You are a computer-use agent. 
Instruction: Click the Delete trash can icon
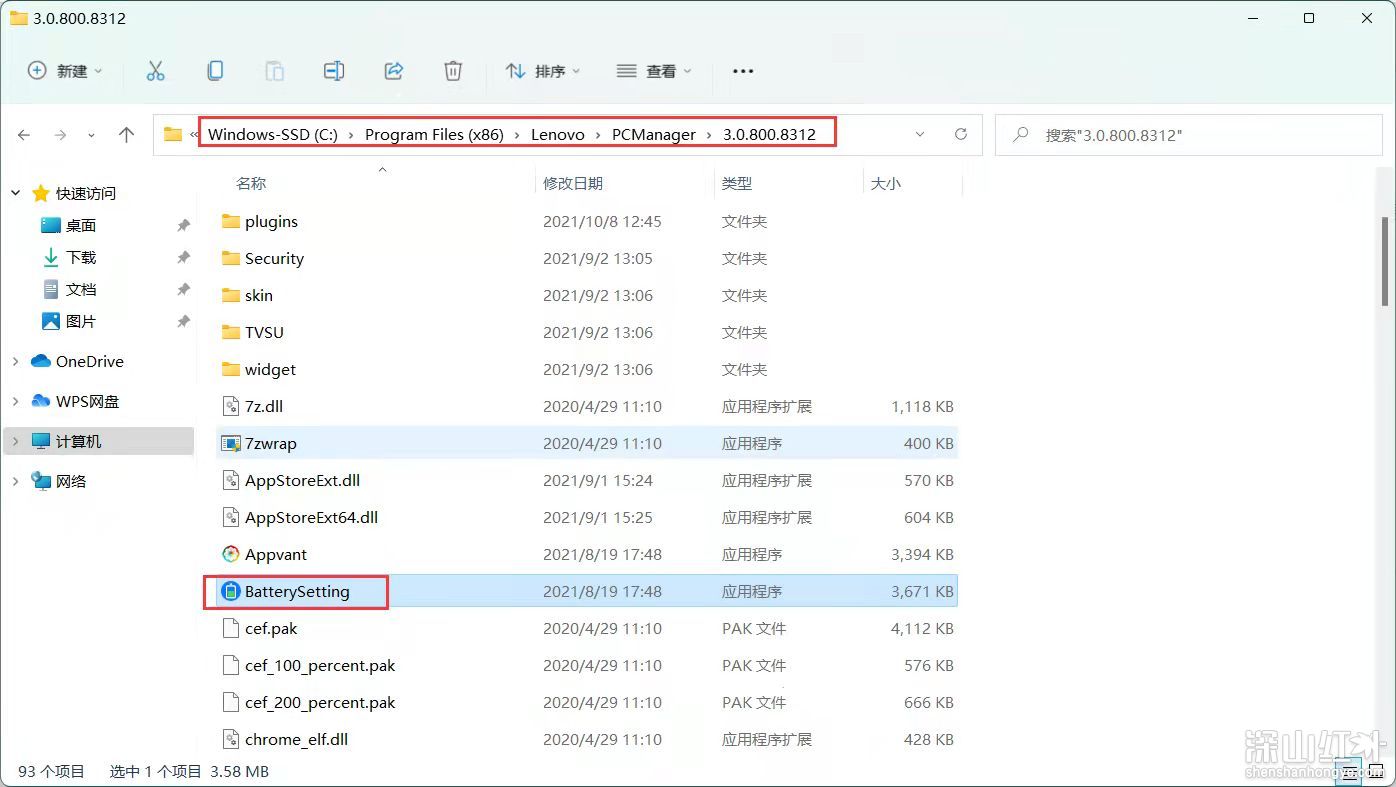(x=453, y=71)
